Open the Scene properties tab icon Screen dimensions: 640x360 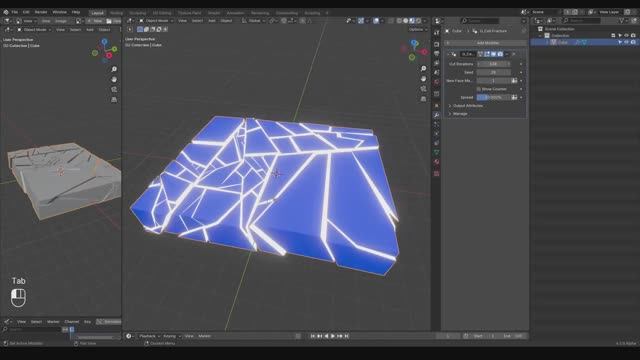[436, 73]
